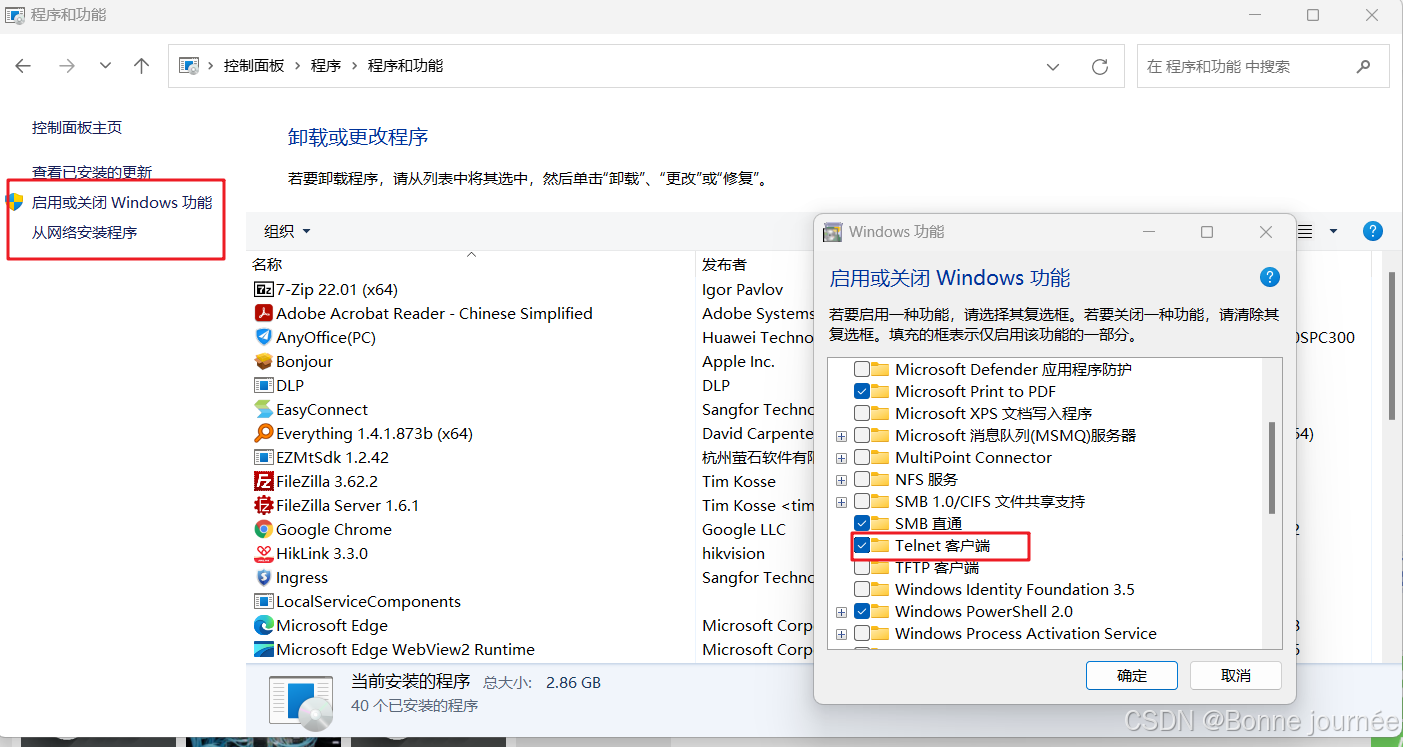The height and width of the screenshot is (747, 1403).
Task: Click the Windows Features list scrollbar thumb
Action: coord(1272,467)
